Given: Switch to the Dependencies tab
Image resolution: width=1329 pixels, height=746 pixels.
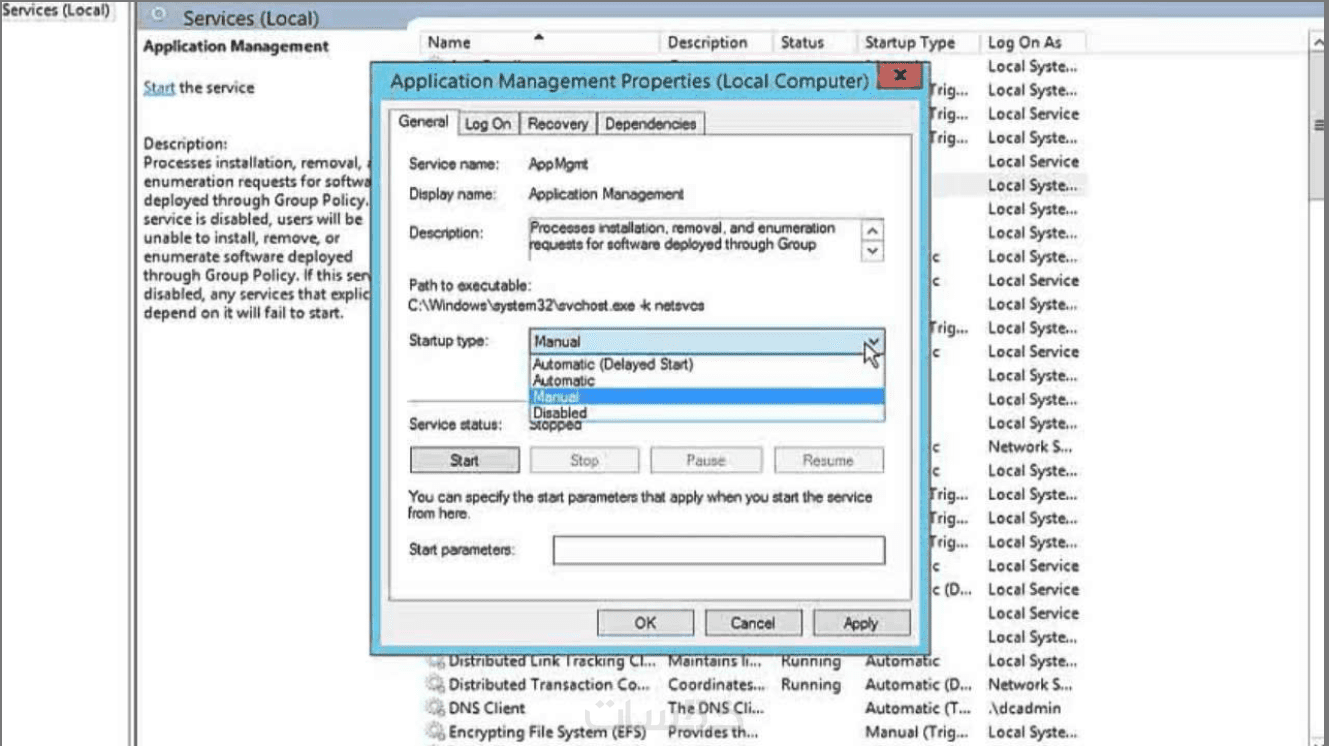Looking at the screenshot, I should [650, 124].
